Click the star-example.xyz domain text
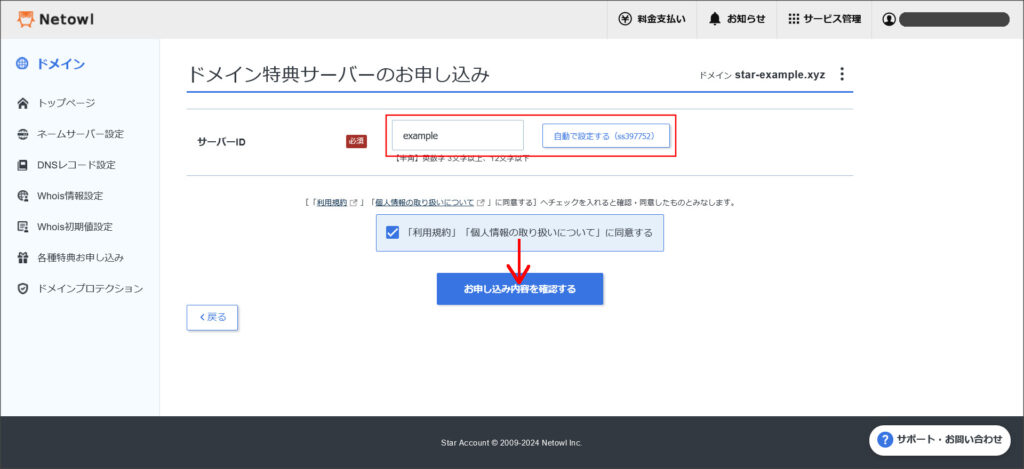Viewport: 1024px width, 469px height. click(780, 74)
